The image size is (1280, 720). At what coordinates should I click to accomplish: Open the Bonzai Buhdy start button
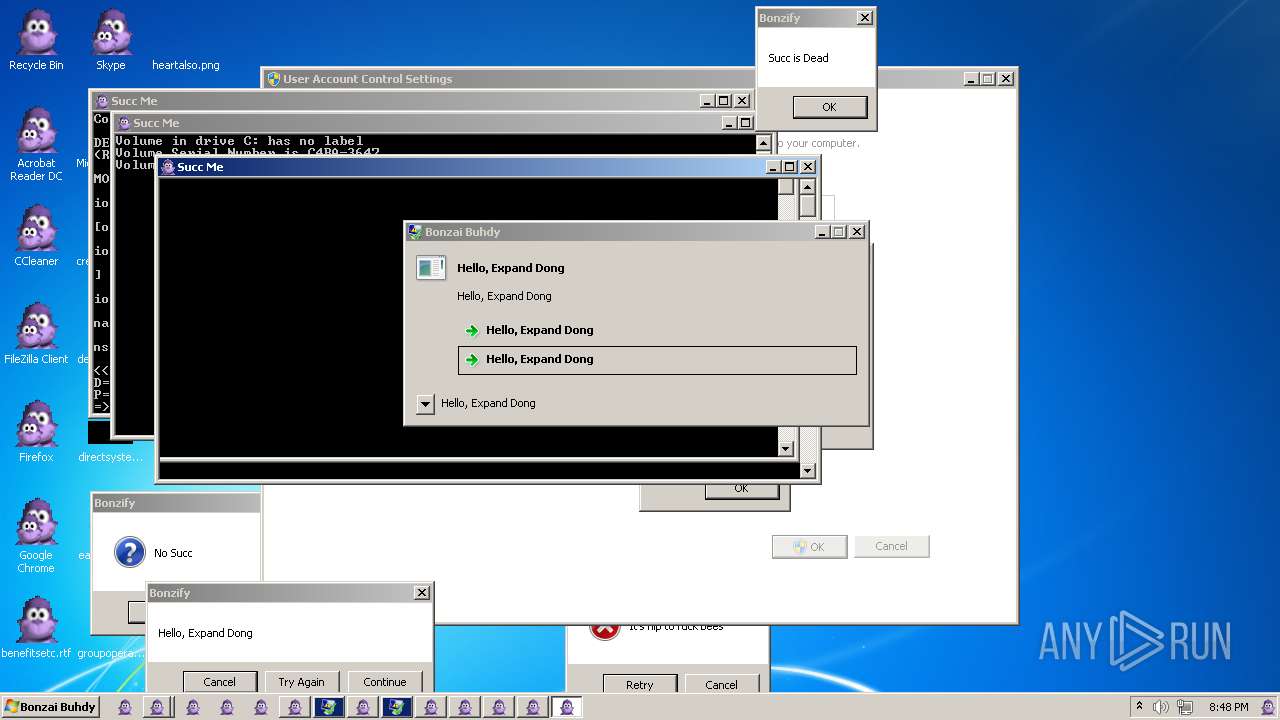coord(49,706)
